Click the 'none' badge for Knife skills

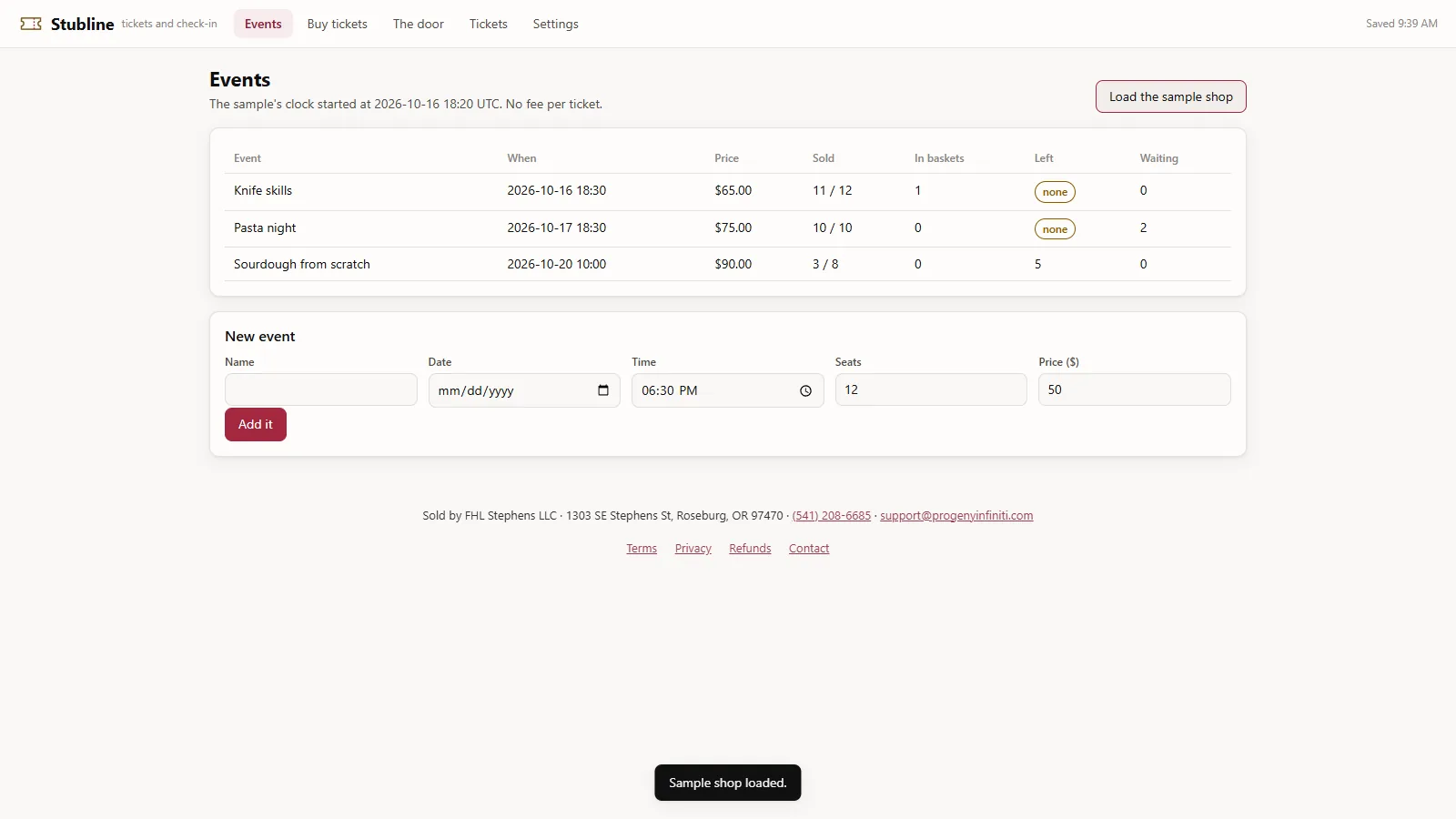1055,192
